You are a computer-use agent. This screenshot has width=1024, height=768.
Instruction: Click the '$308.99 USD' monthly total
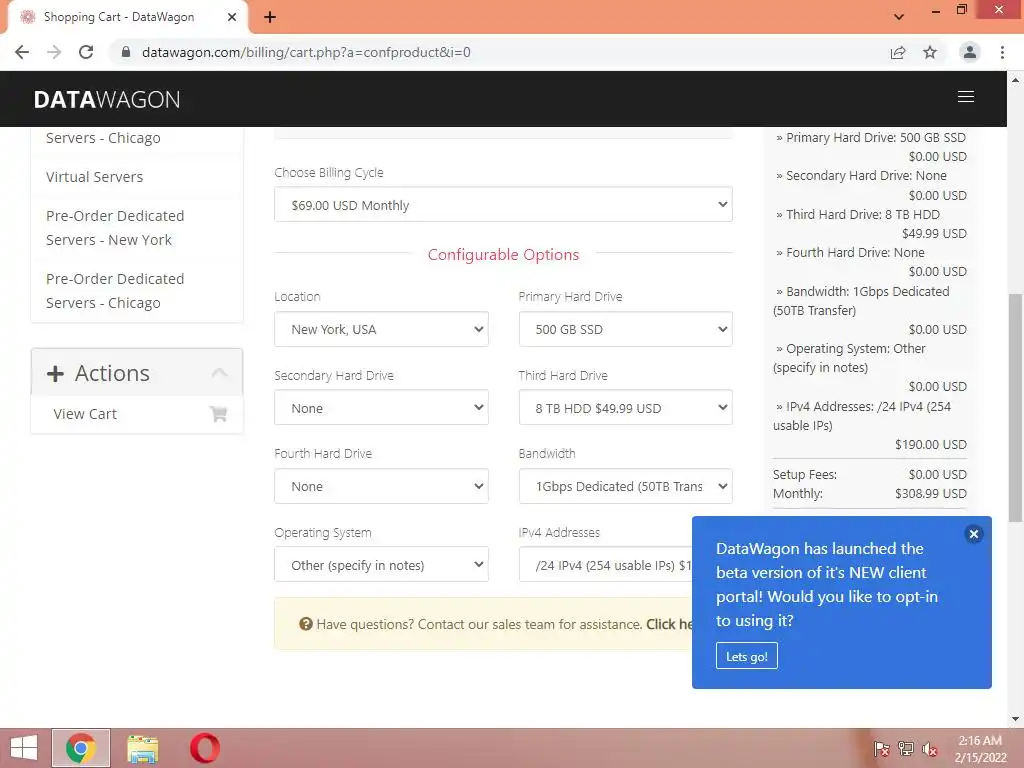[x=931, y=494]
